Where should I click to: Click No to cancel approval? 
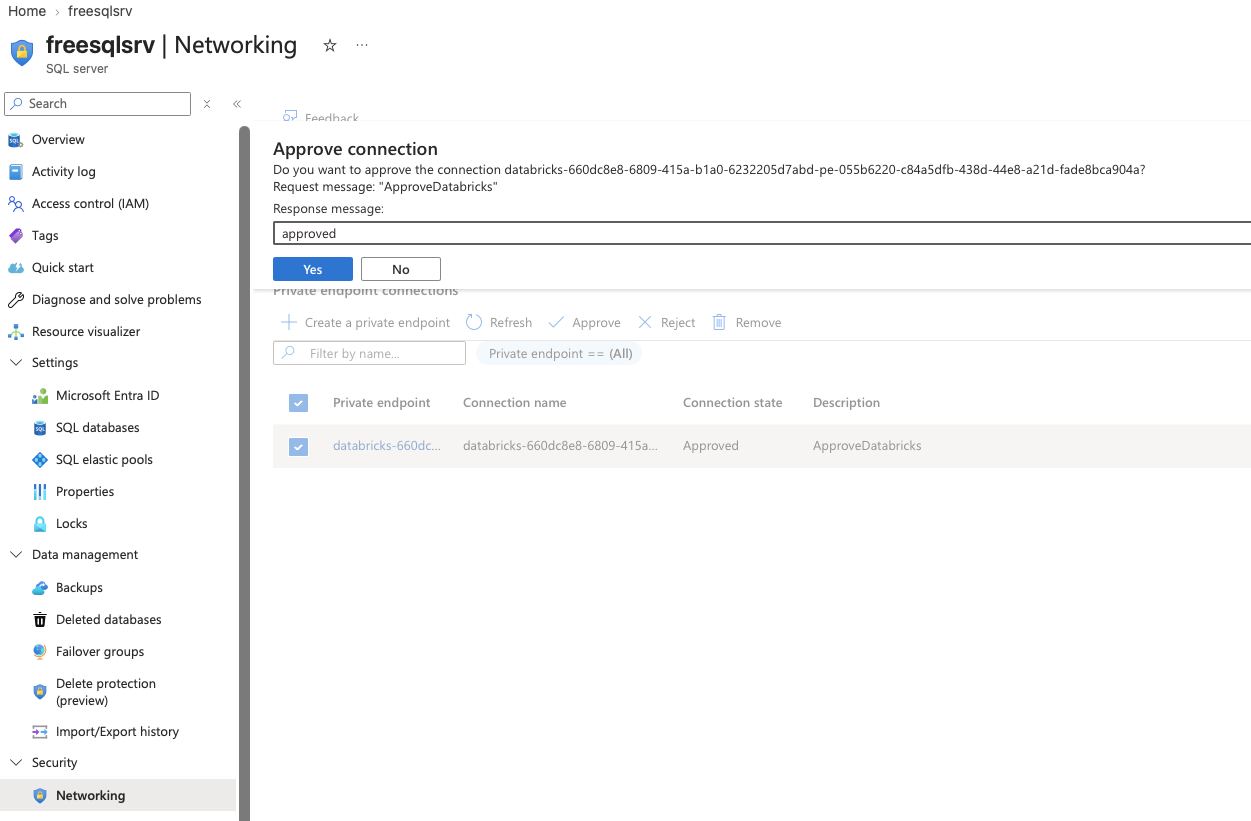pos(401,269)
